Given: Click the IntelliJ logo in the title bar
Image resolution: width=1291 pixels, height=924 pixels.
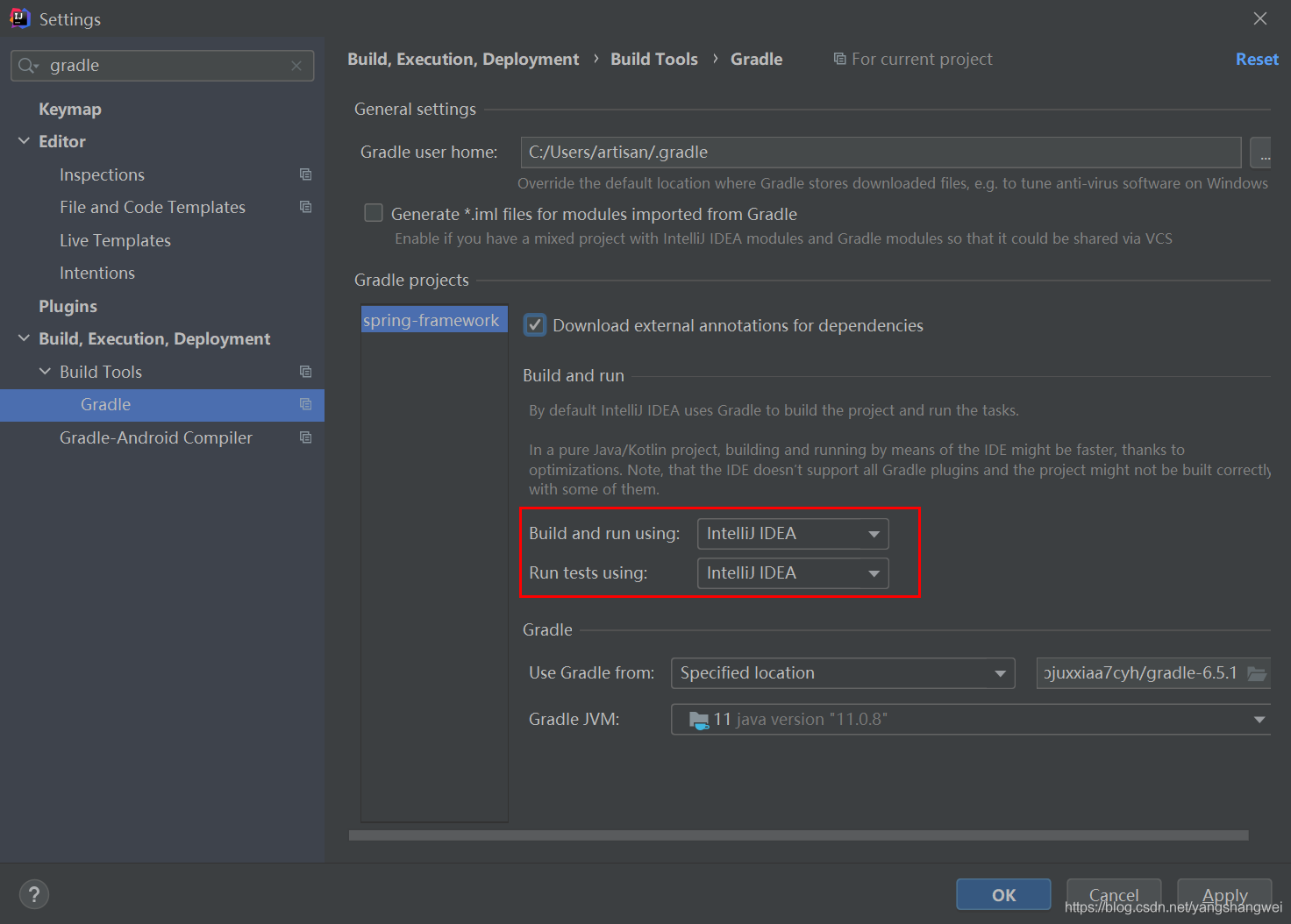Looking at the screenshot, I should 19,18.
